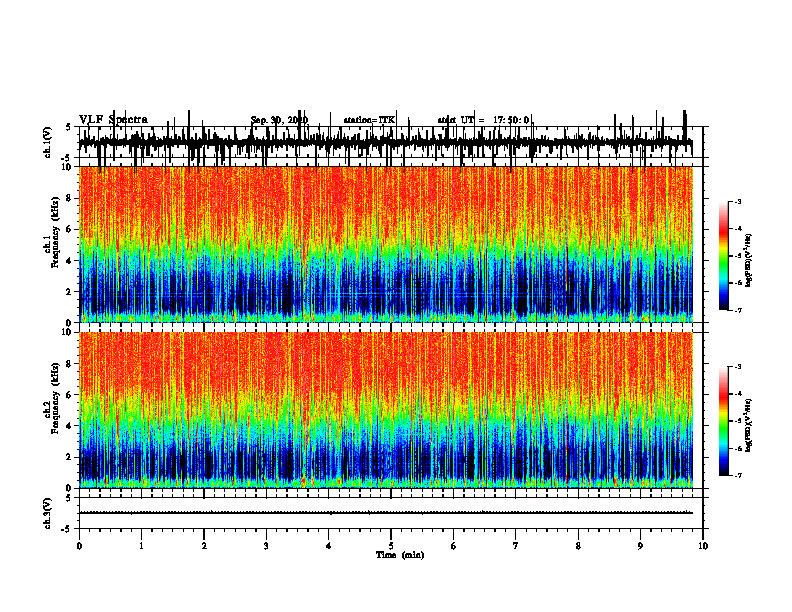Click the '6' minute tick on time axis
The image size is (792, 612).
(453, 546)
